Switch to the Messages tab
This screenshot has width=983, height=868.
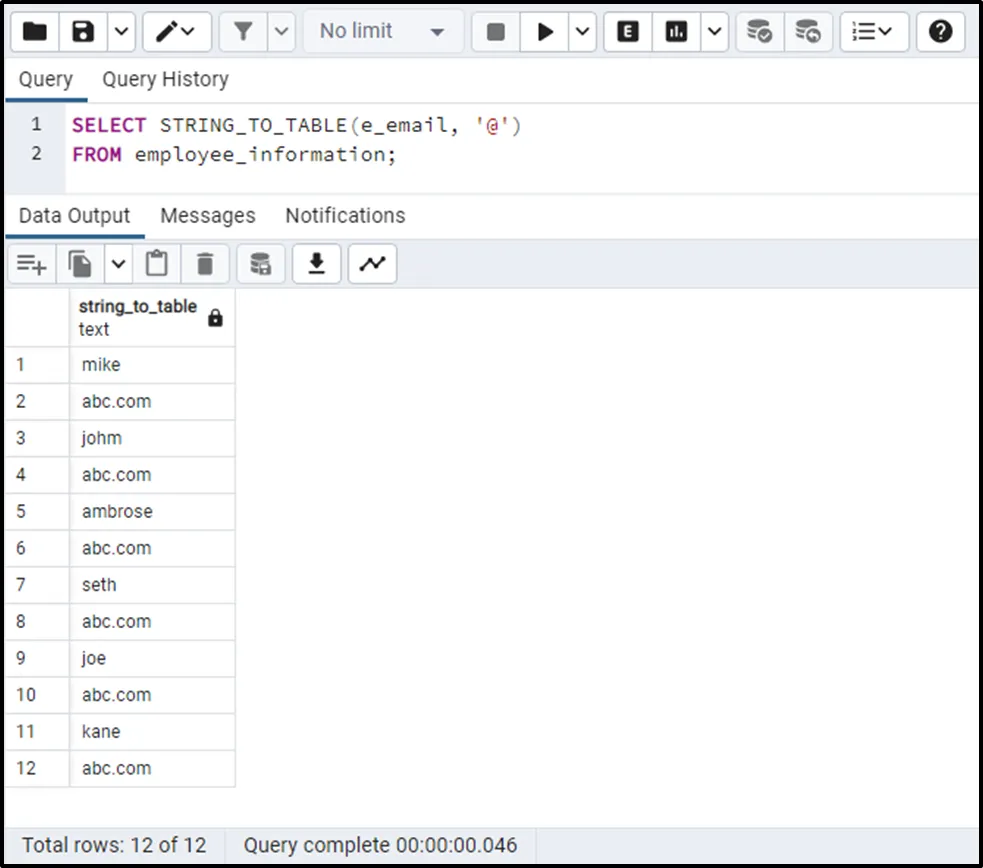pos(207,216)
